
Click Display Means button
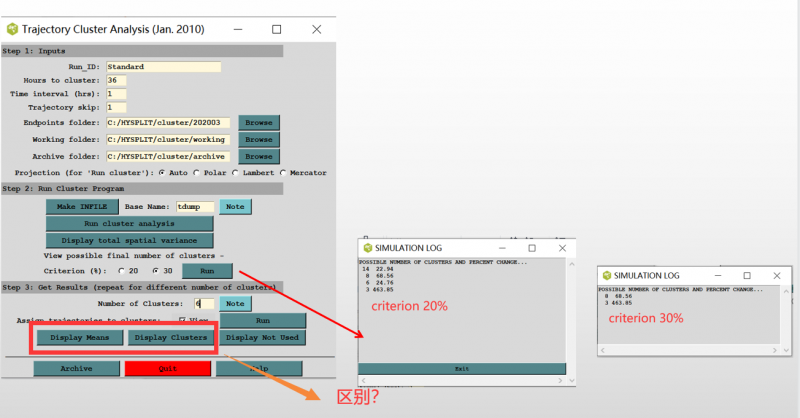pyautogui.click(x=80, y=338)
